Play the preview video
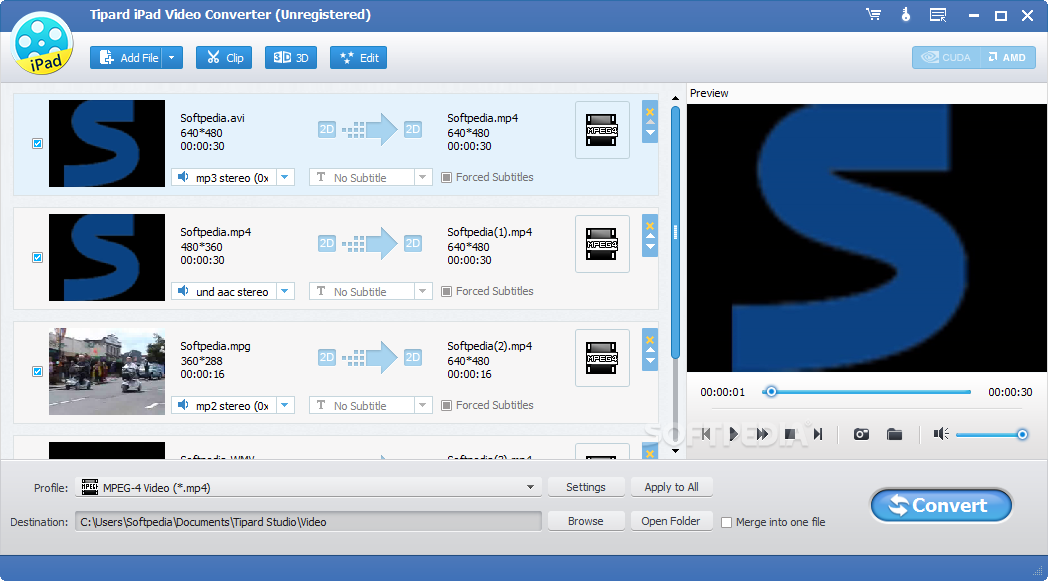The image size is (1048, 581). click(x=733, y=435)
